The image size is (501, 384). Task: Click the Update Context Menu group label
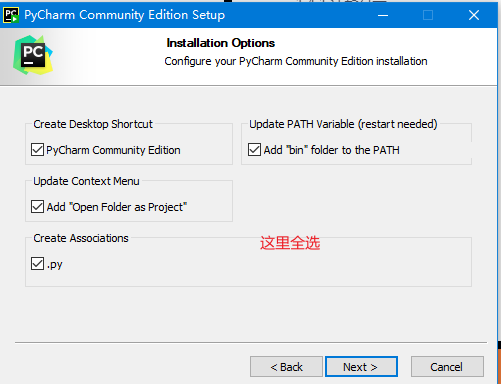click(86, 181)
